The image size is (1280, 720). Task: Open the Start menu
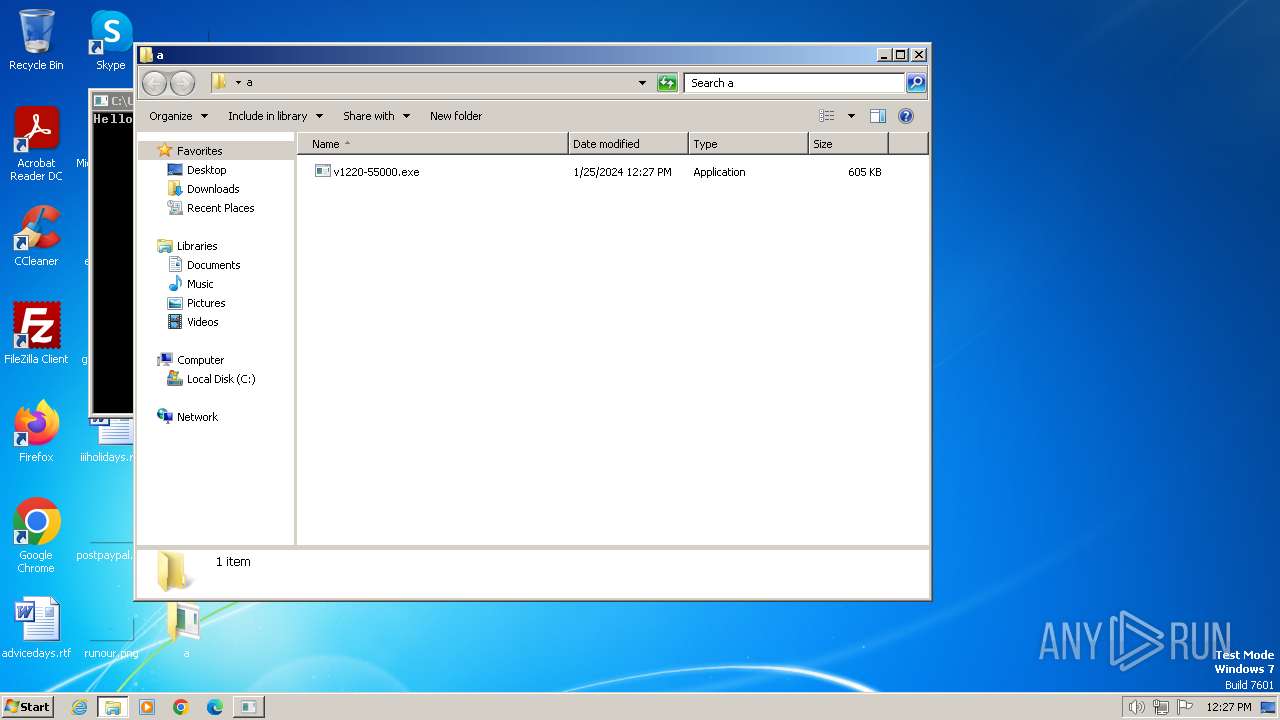[28, 706]
